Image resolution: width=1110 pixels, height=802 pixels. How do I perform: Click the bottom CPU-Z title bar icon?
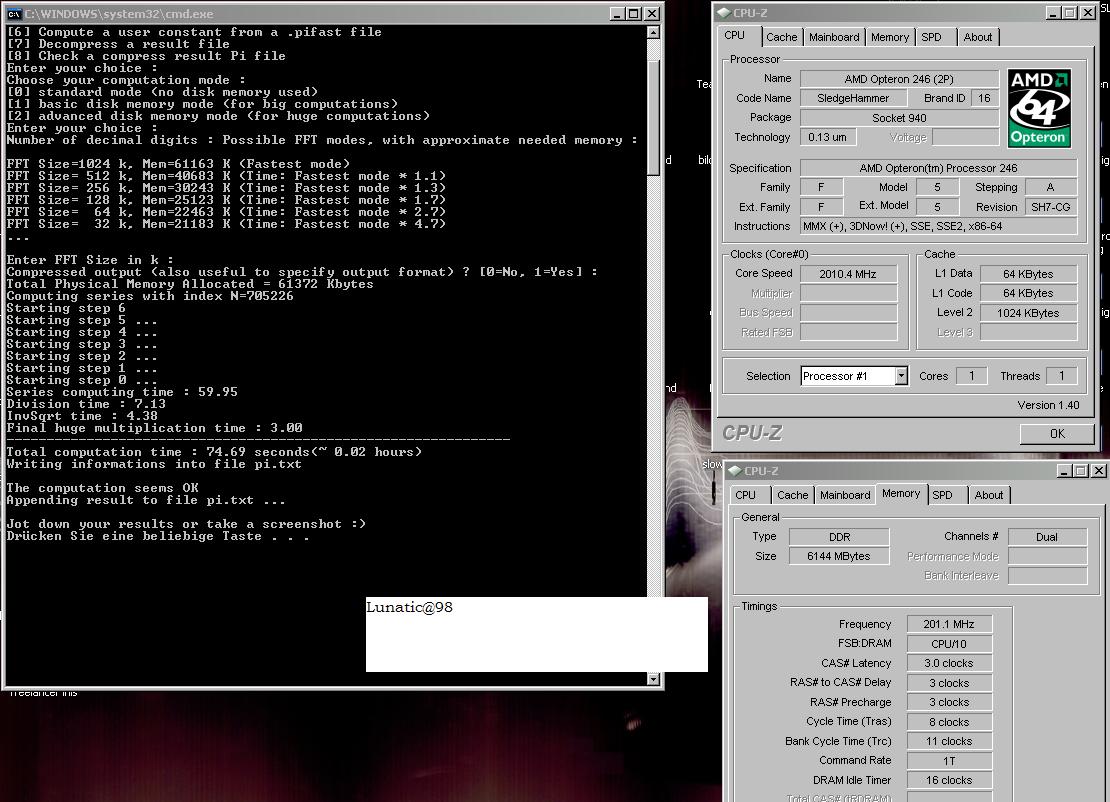point(735,471)
